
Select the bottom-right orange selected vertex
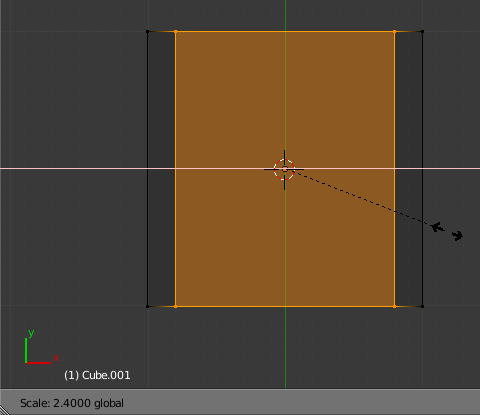(x=394, y=306)
